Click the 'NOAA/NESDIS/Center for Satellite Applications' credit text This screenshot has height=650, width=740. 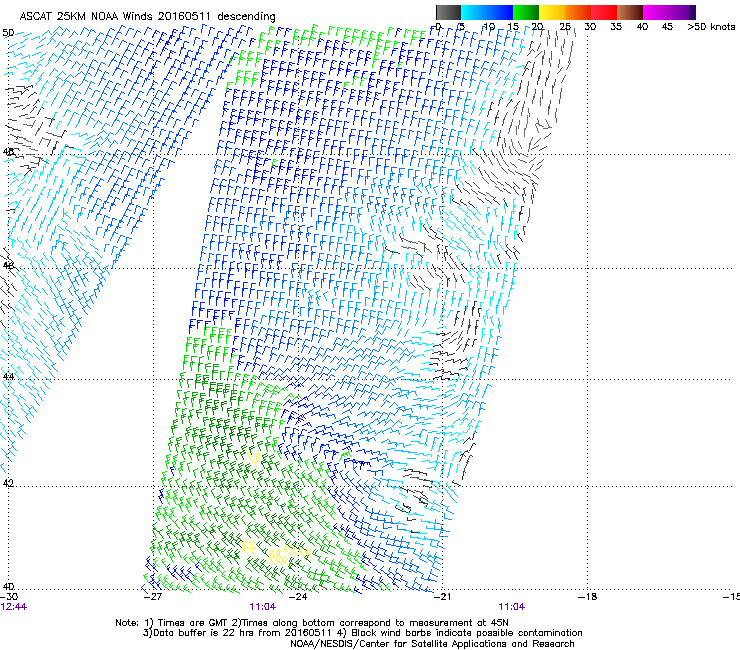(432, 644)
